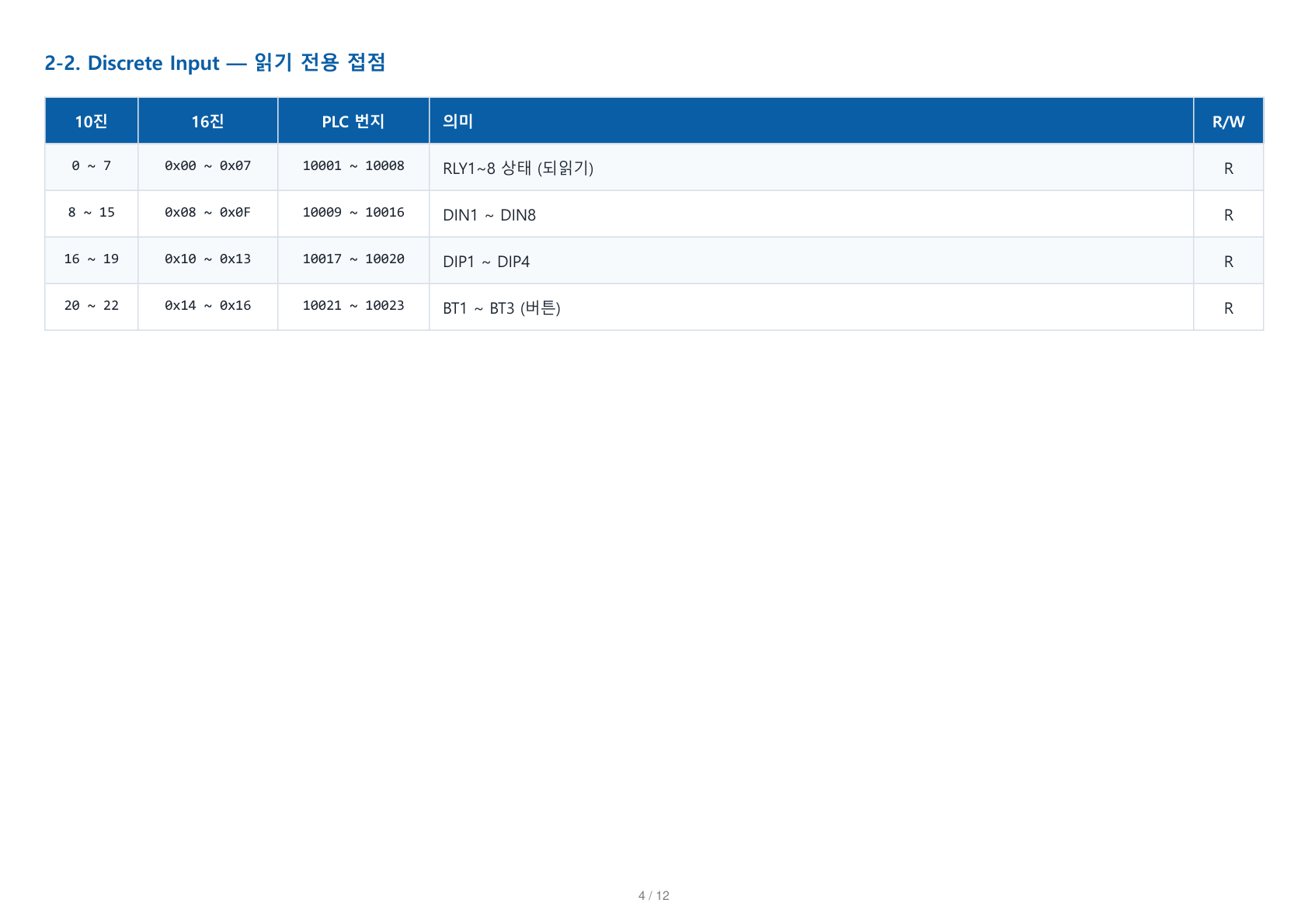This screenshot has height=924, width=1308.
Task: Select the PLC address '10021 ~ 10023'
Action: [353, 306]
